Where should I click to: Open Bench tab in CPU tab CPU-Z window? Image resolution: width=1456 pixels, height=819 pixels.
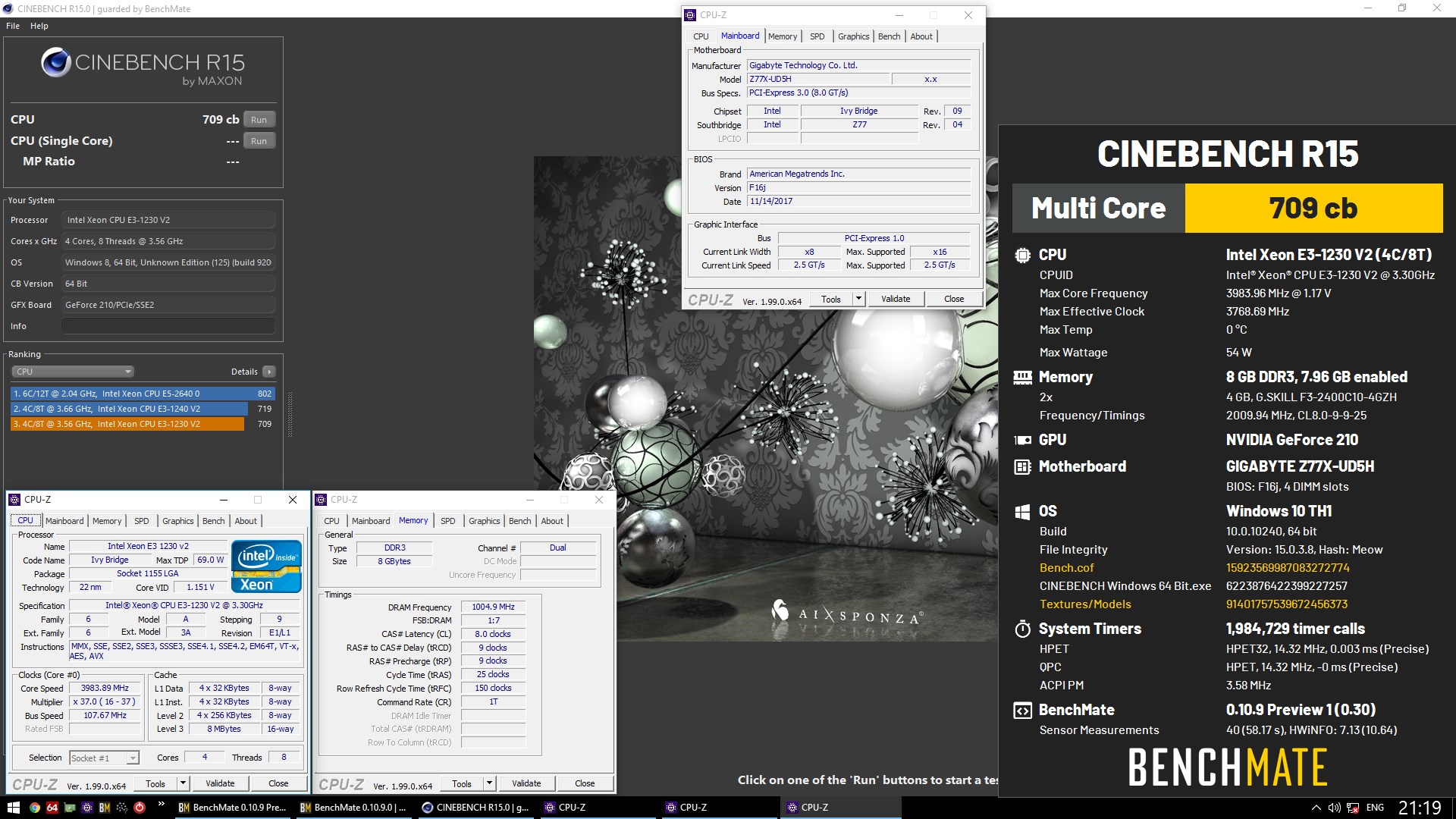(x=214, y=521)
